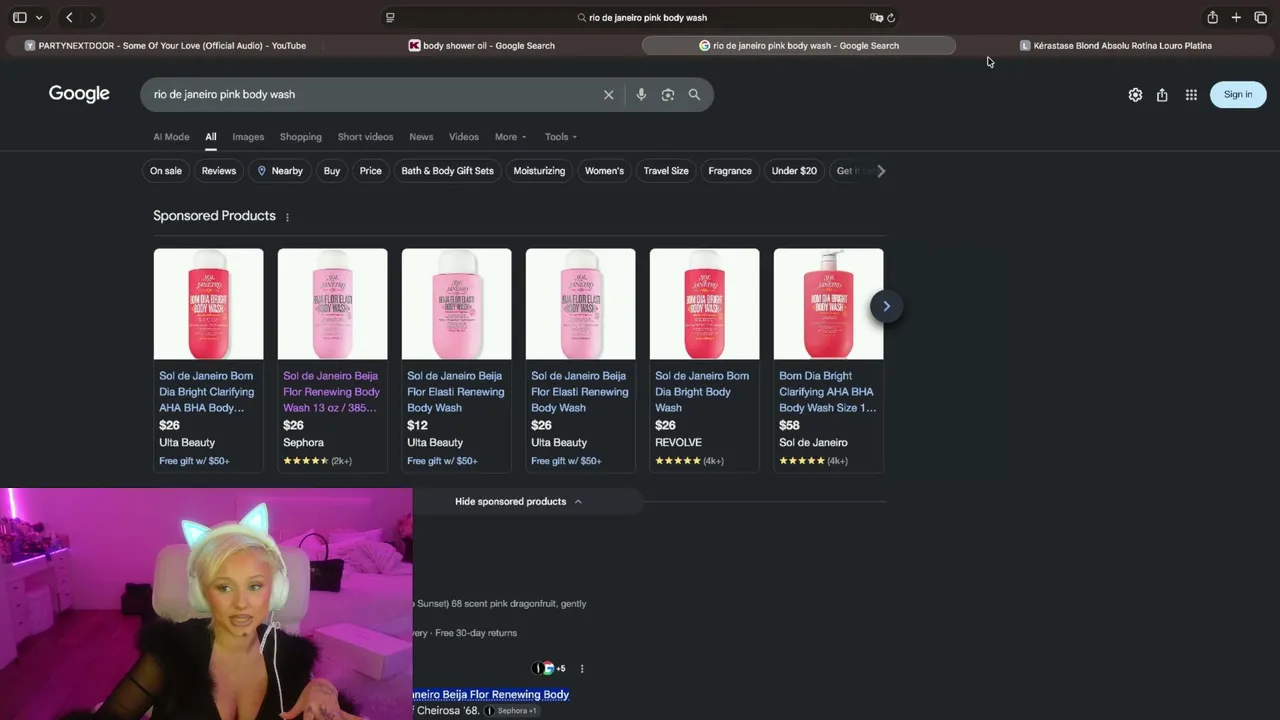Click the Sephora +1 source chip
The image size is (1280, 720).
512,711
